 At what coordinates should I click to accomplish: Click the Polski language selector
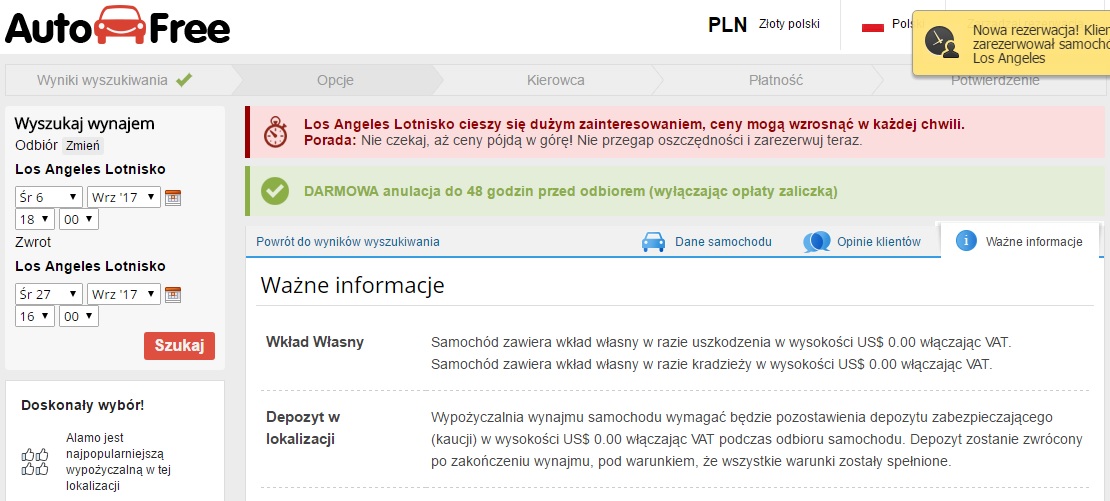pos(893,25)
